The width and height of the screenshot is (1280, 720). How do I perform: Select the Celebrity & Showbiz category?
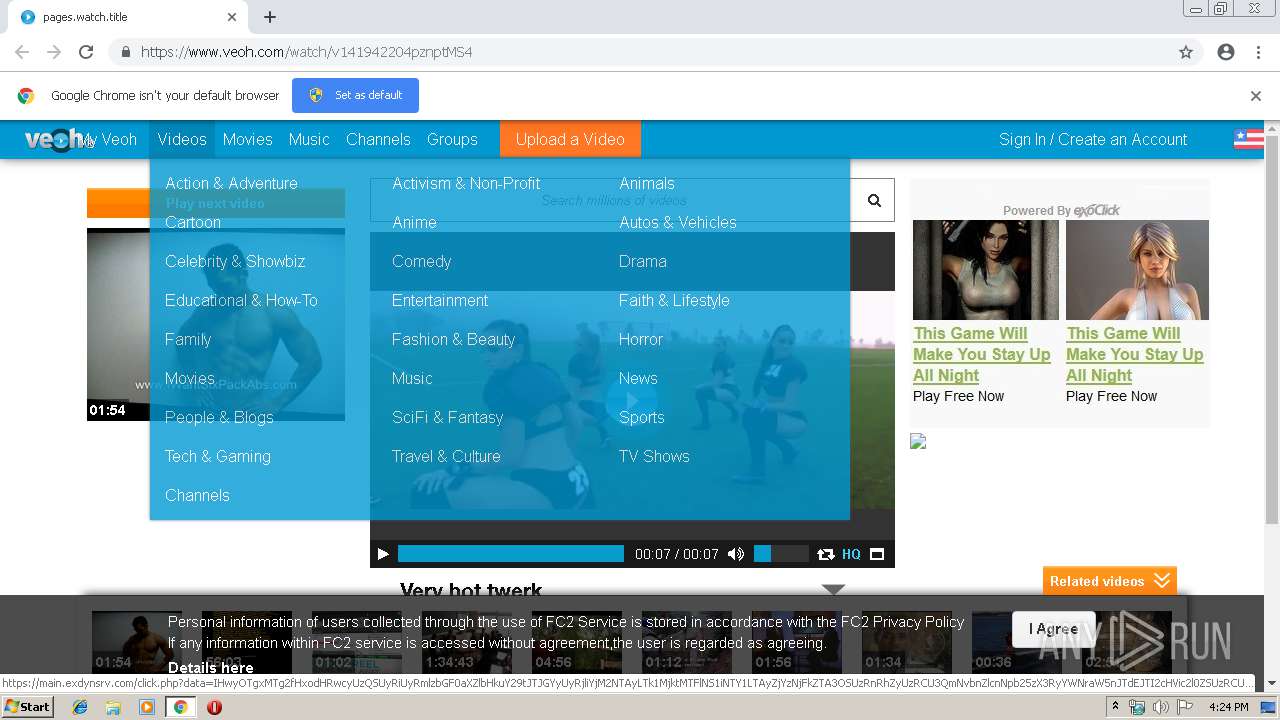235,261
